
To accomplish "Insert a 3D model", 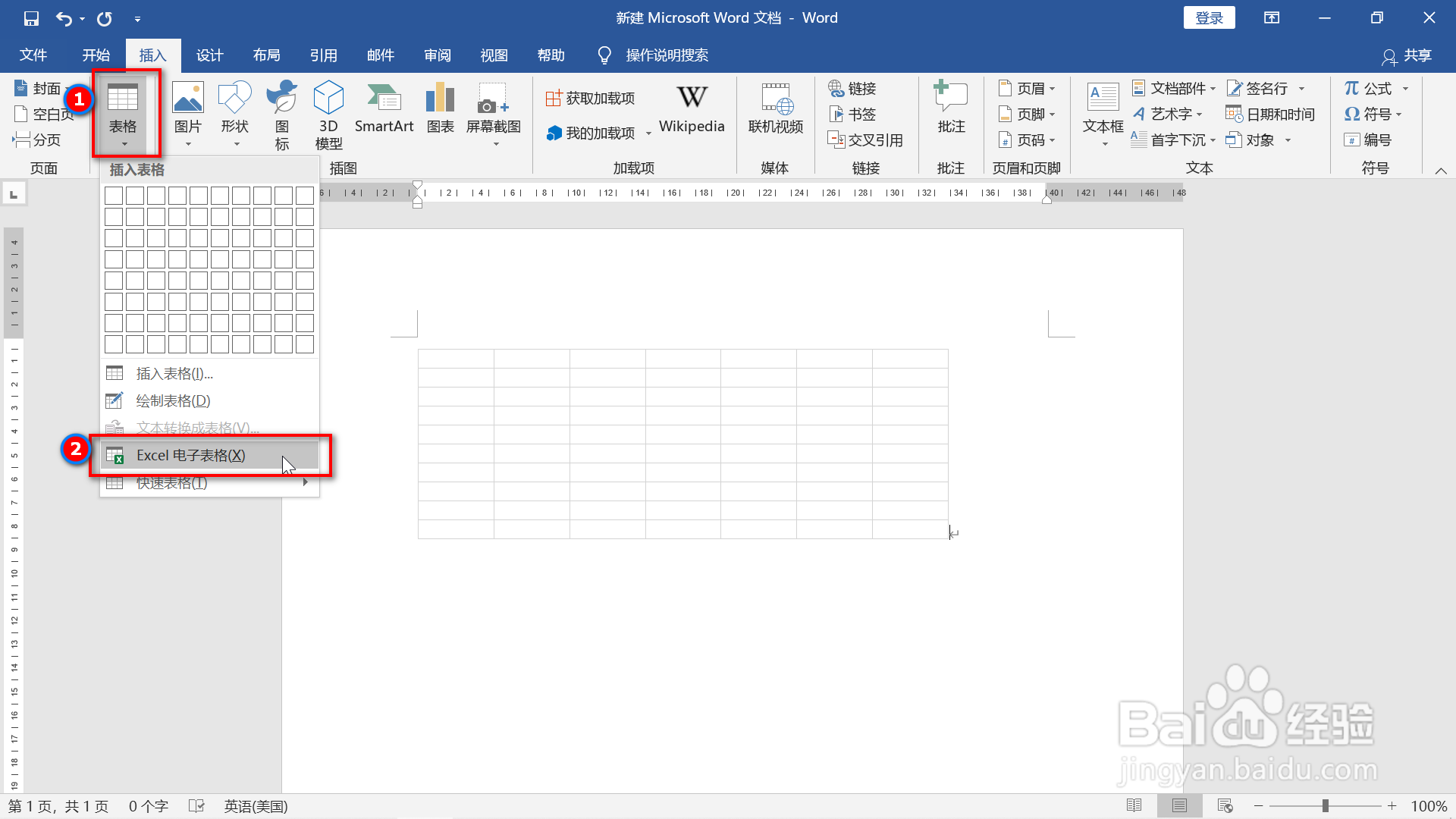I will [x=328, y=114].
